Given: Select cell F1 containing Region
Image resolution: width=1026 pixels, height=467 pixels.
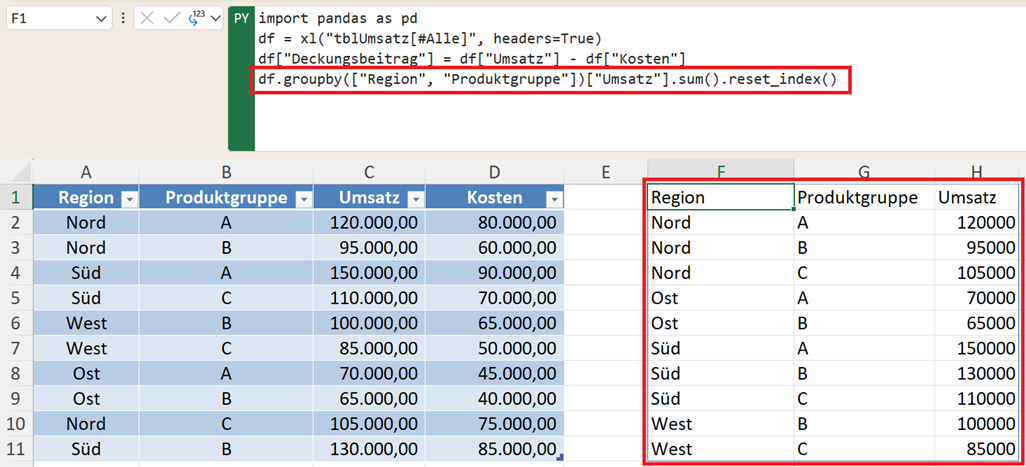Looking at the screenshot, I should click(x=720, y=198).
